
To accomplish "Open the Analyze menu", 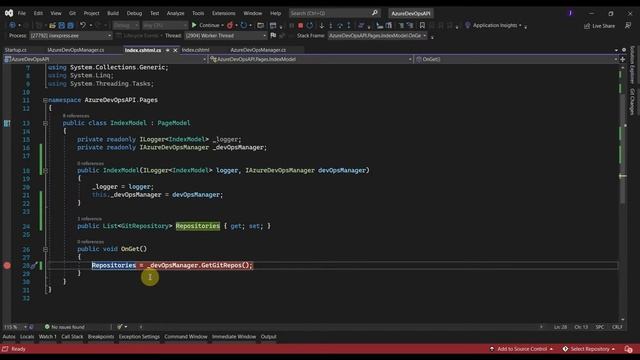I will (176, 13).
